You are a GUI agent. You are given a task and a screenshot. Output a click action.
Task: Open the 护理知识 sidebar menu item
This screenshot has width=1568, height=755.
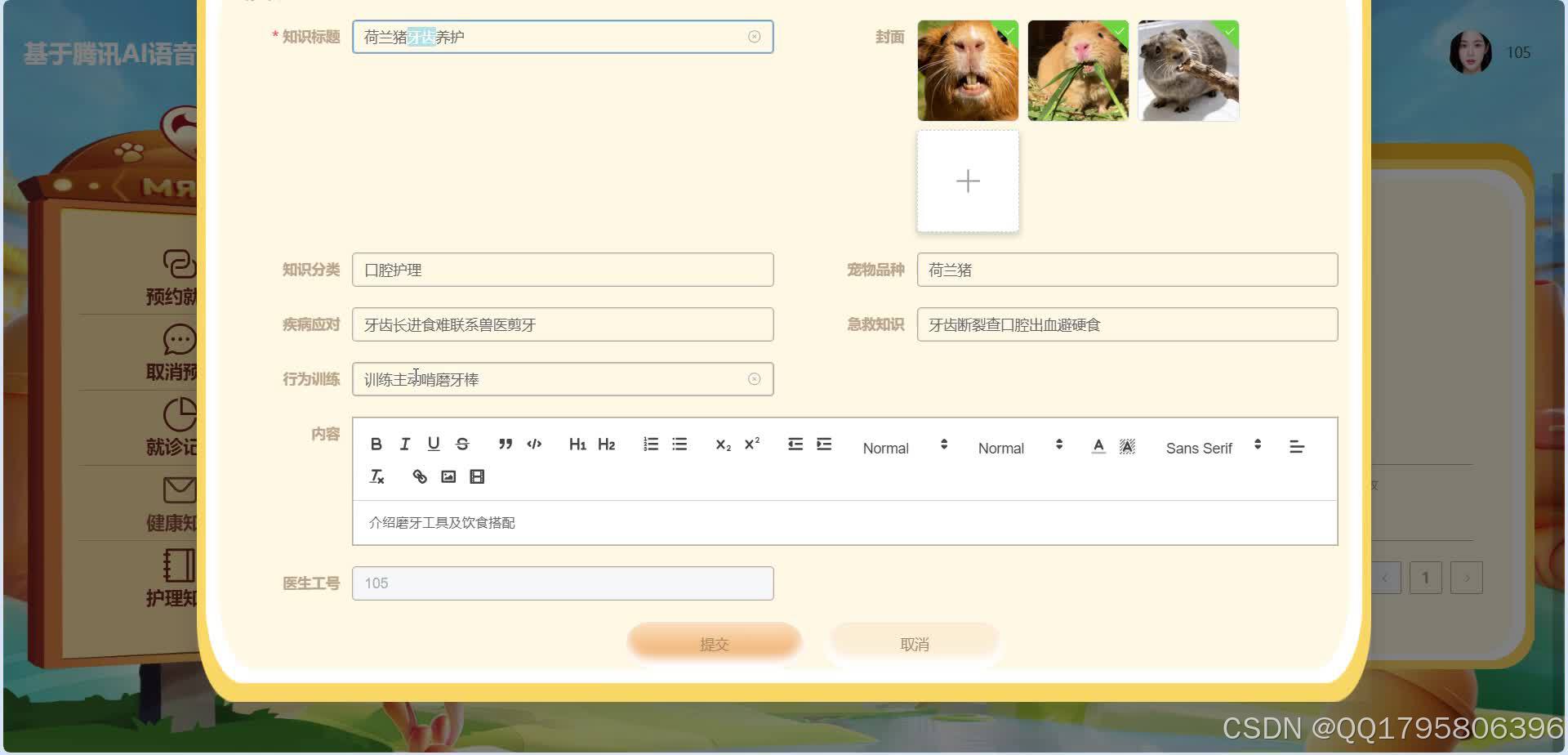[x=171, y=579]
